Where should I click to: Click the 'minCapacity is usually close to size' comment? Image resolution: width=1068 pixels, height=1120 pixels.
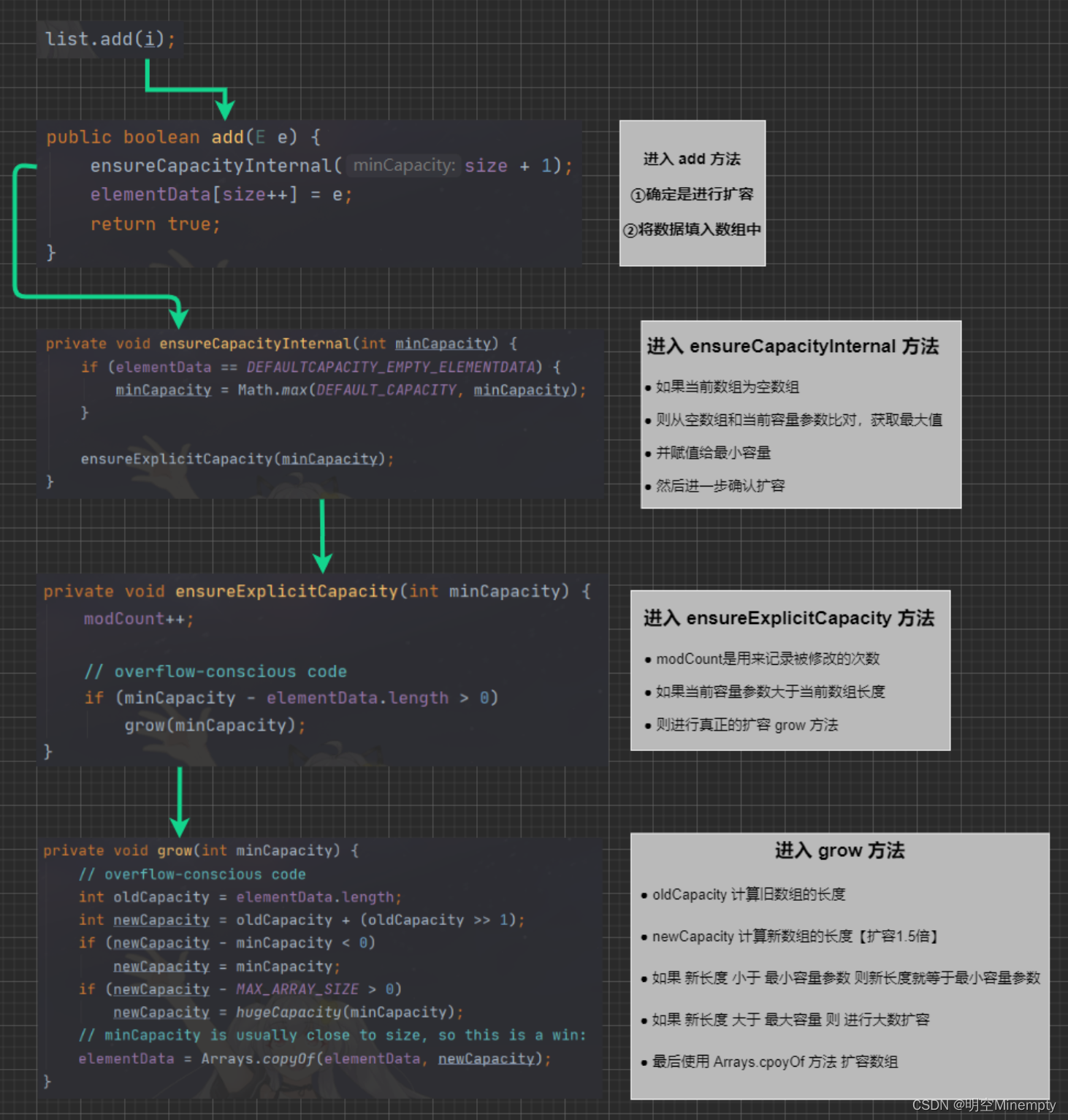pos(332,1035)
